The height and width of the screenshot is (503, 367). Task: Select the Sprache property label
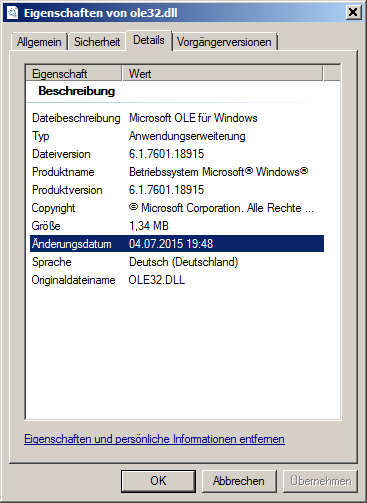point(52,262)
